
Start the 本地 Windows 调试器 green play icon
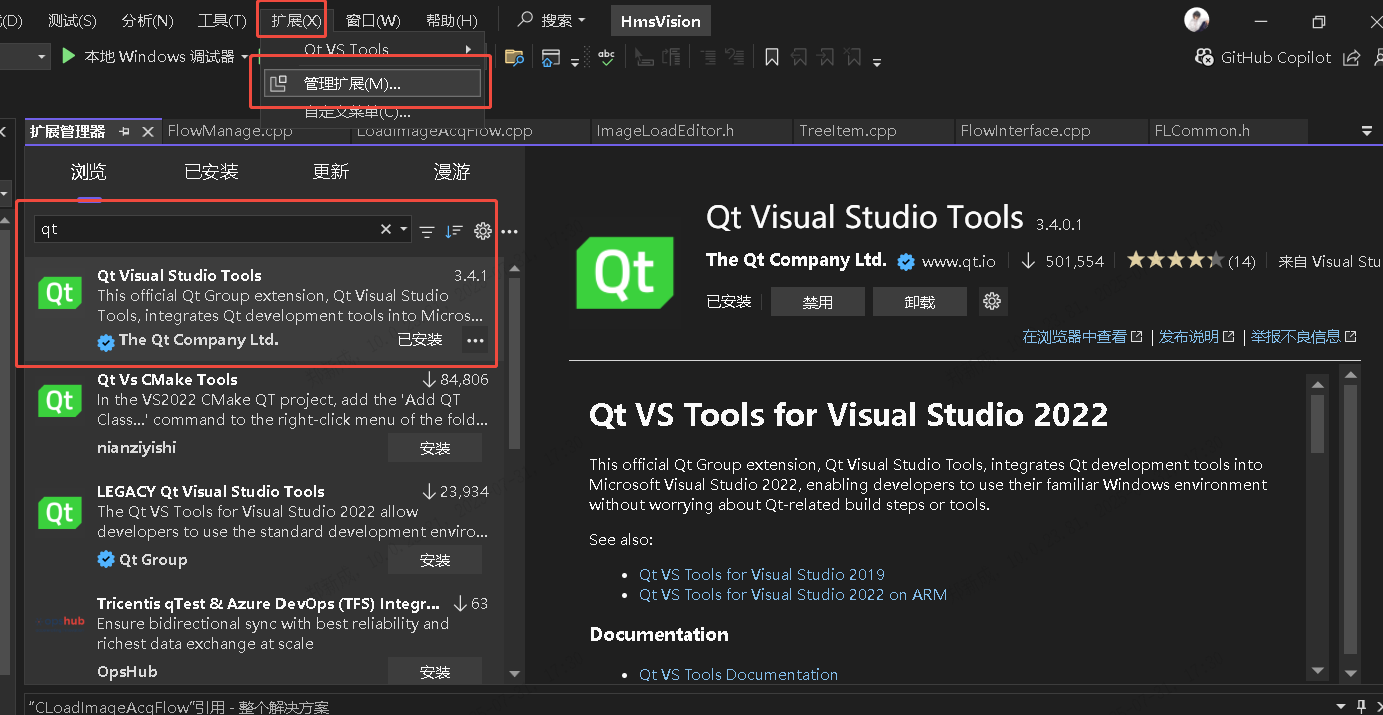[68, 57]
